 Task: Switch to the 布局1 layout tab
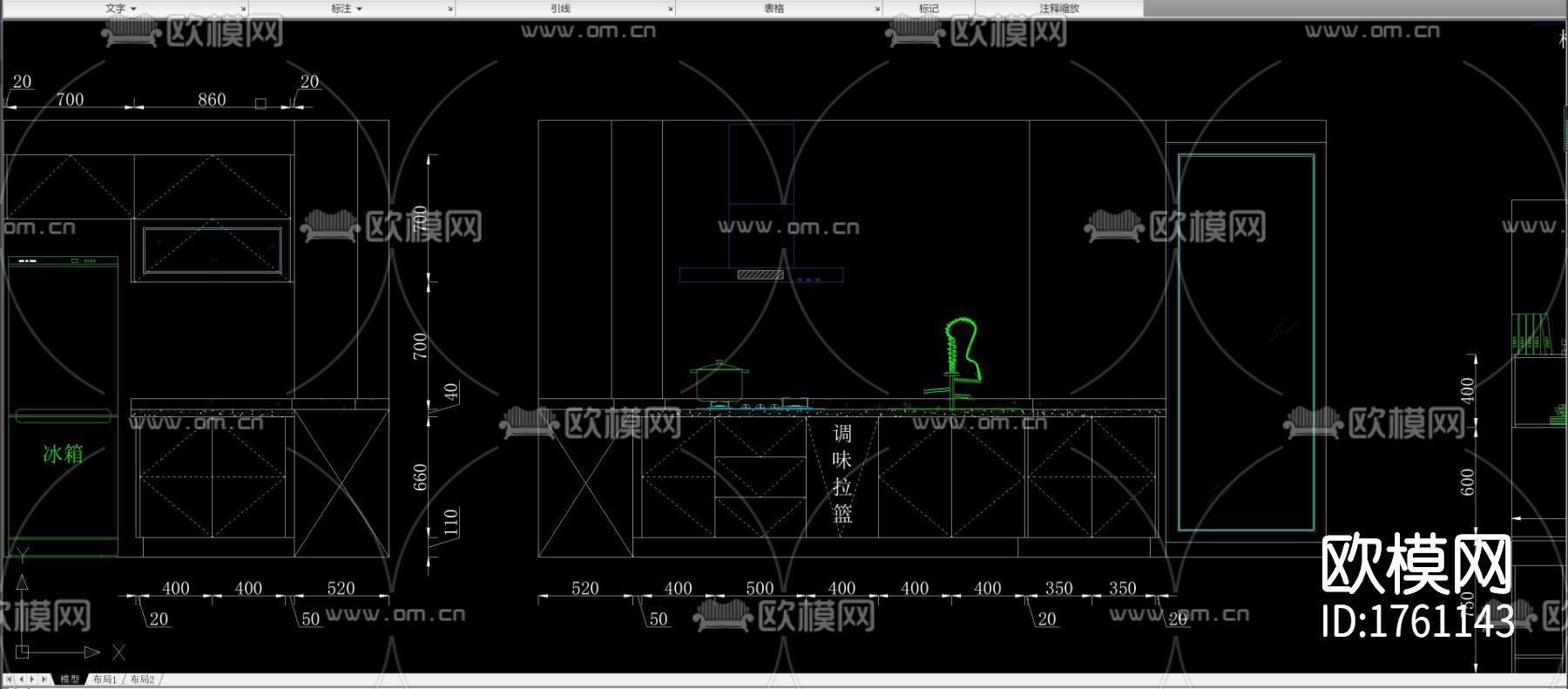(x=105, y=679)
